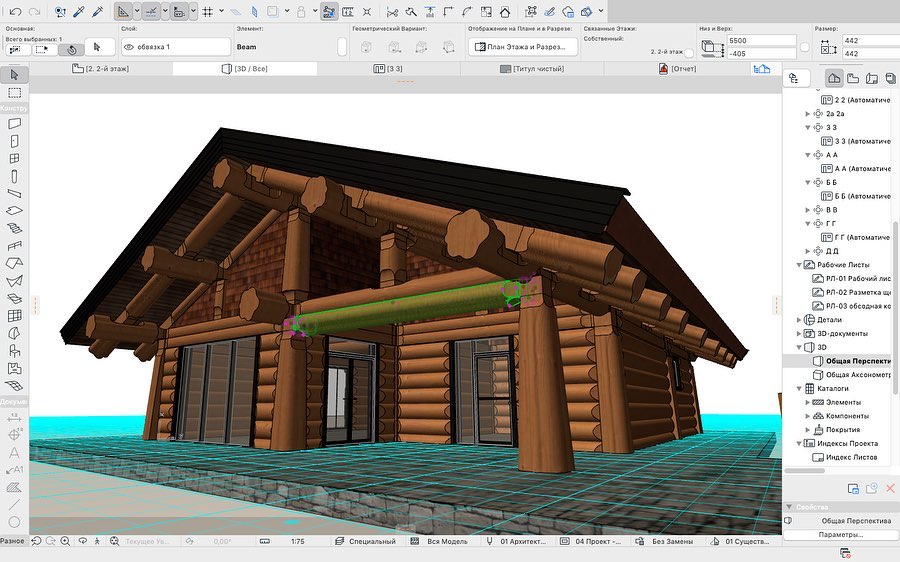Toggle the checkbox beside 2. 2-й этаж
Image resolution: width=900 pixels, height=562 pixels.
pyautogui.click(x=688, y=52)
